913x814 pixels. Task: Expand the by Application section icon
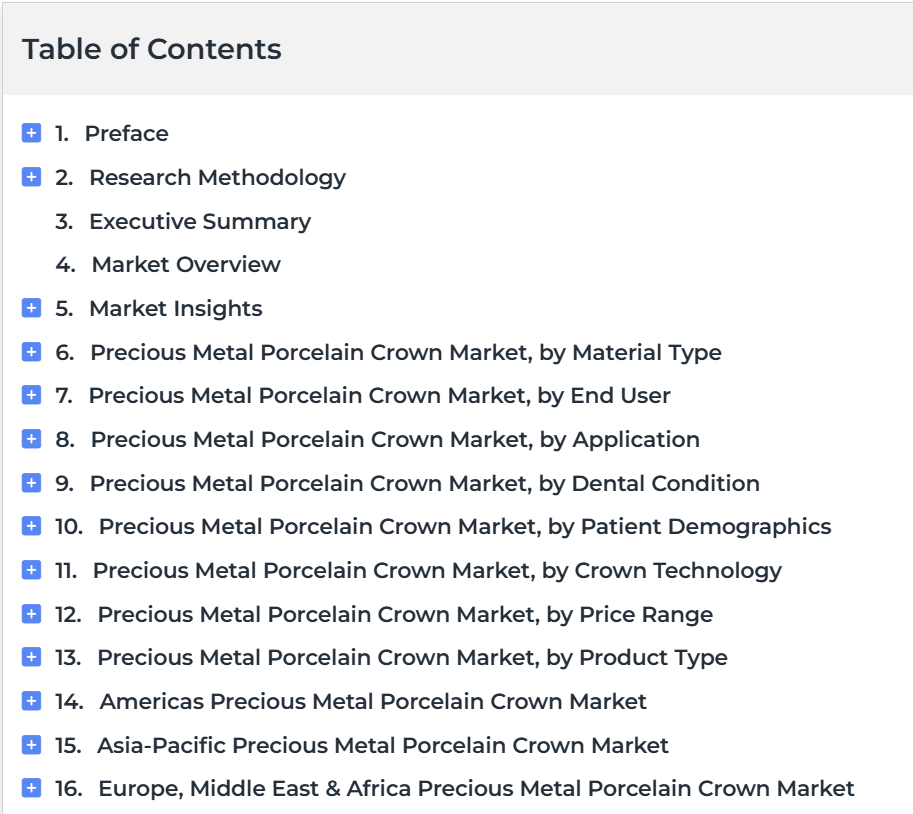tap(31, 438)
